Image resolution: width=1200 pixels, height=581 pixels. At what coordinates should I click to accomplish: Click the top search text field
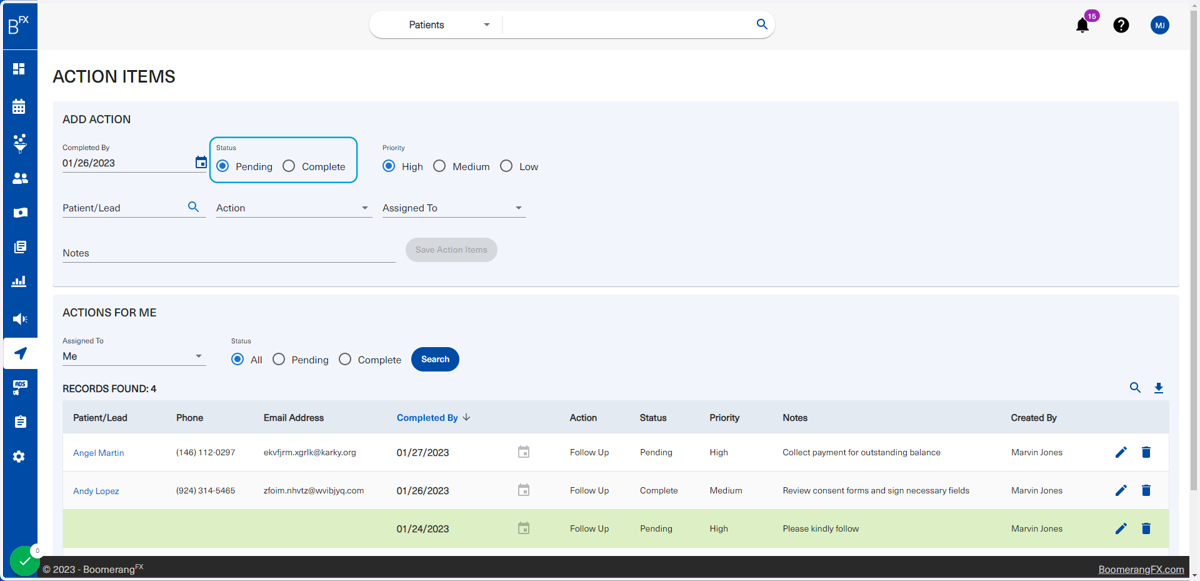coord(628,25)
